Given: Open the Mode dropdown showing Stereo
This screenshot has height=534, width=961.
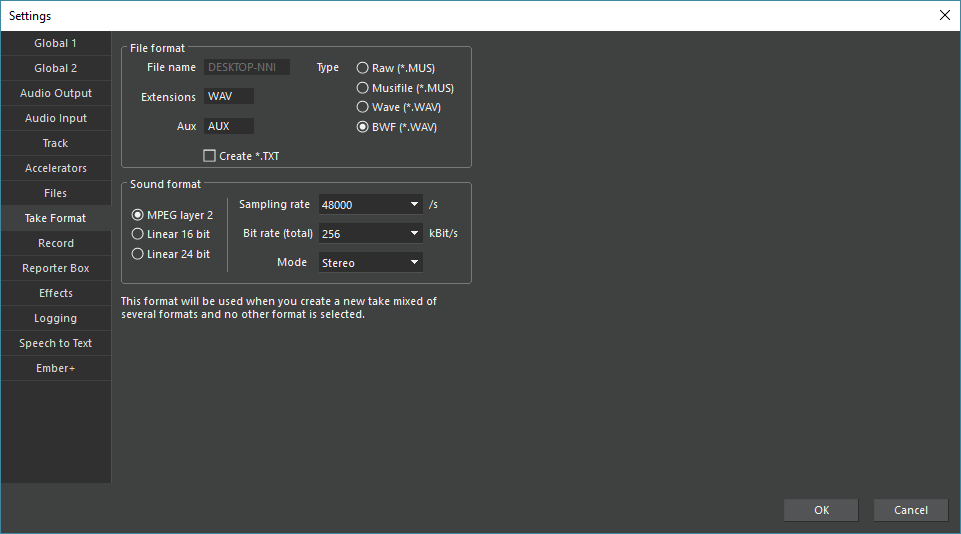Looking at the screenshot, I should pos(370,263).
